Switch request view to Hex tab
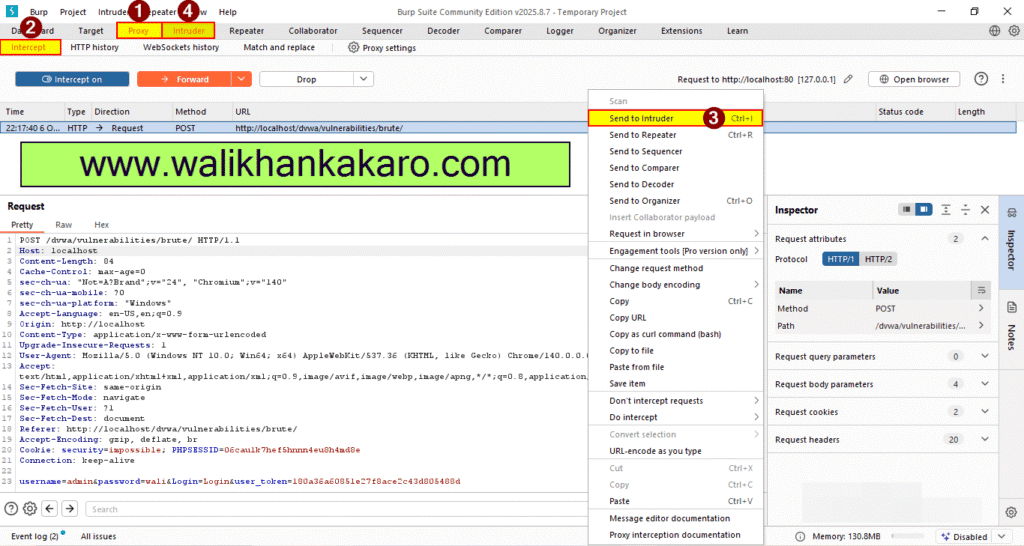This screenshot has width=1024, height=546. pyautogui.click(x=101, y=225)
